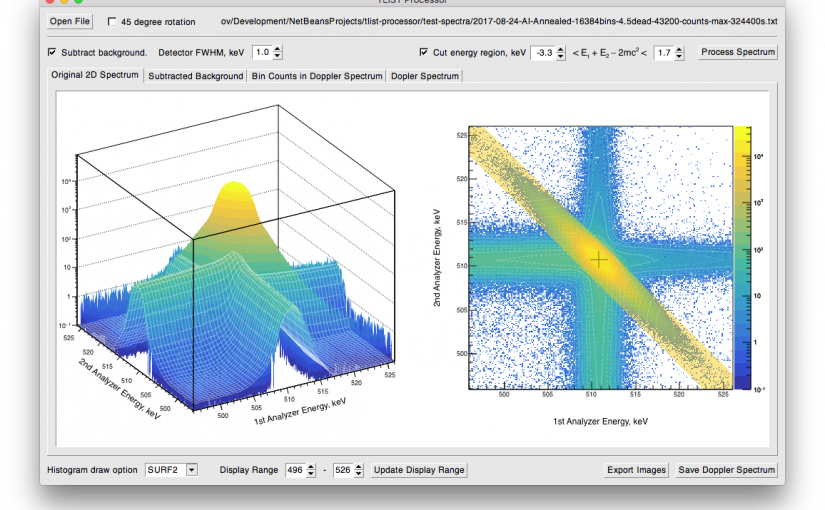This screenshot has height=510, width=825.
Task: Enable the 45 degree rotation checkbox
Action: click(x=112, y=22)
